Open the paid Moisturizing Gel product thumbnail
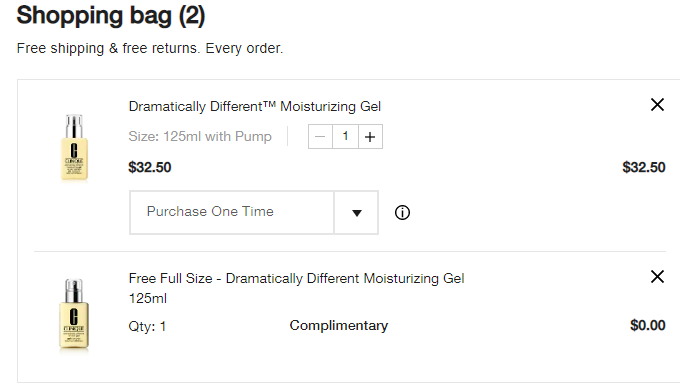 coord(74,147)
